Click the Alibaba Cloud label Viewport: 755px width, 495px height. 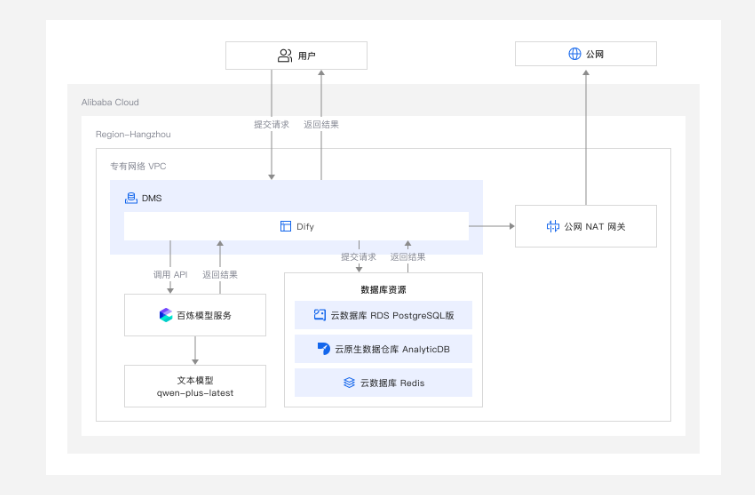tap(110, 102)
